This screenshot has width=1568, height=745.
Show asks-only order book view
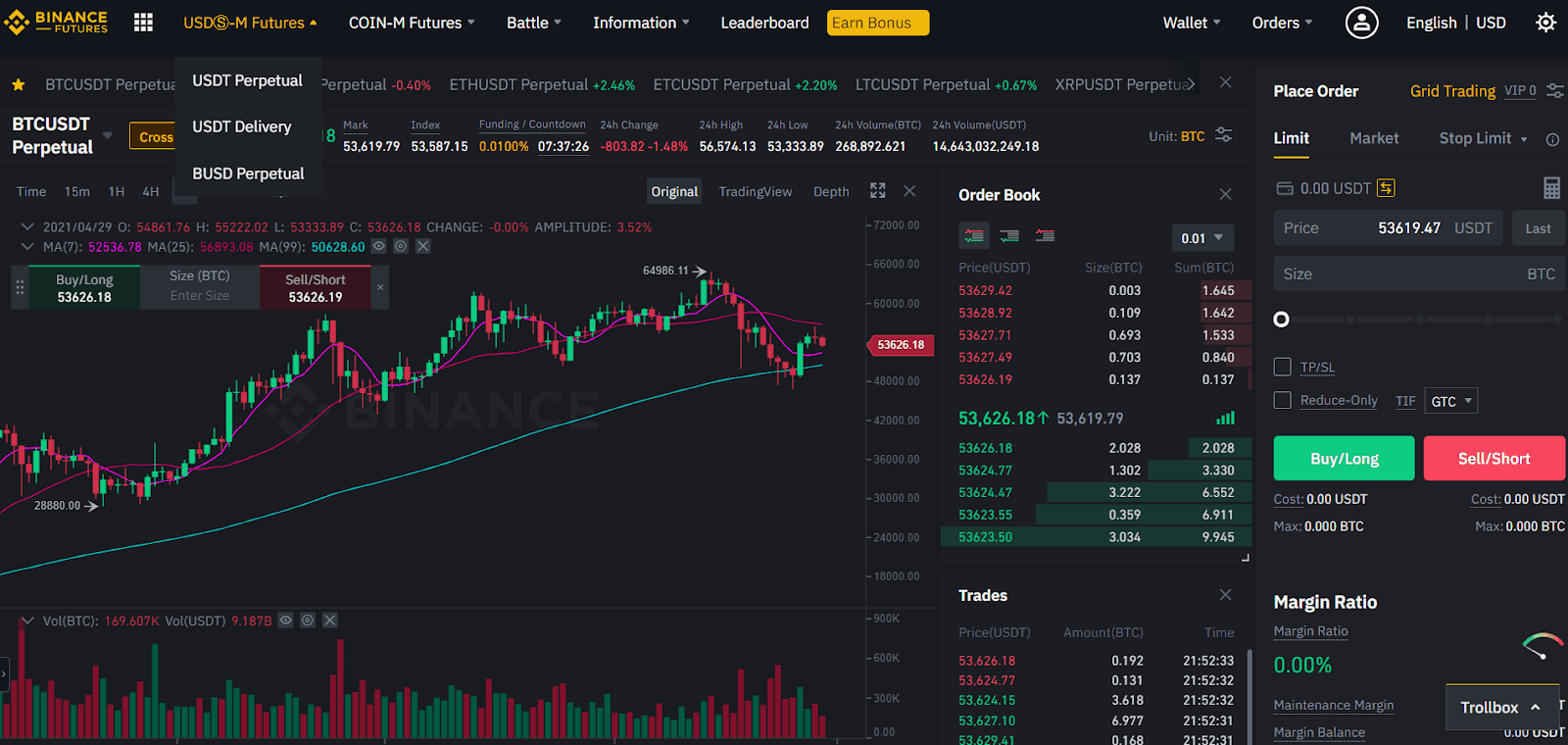pos(1045,235)
